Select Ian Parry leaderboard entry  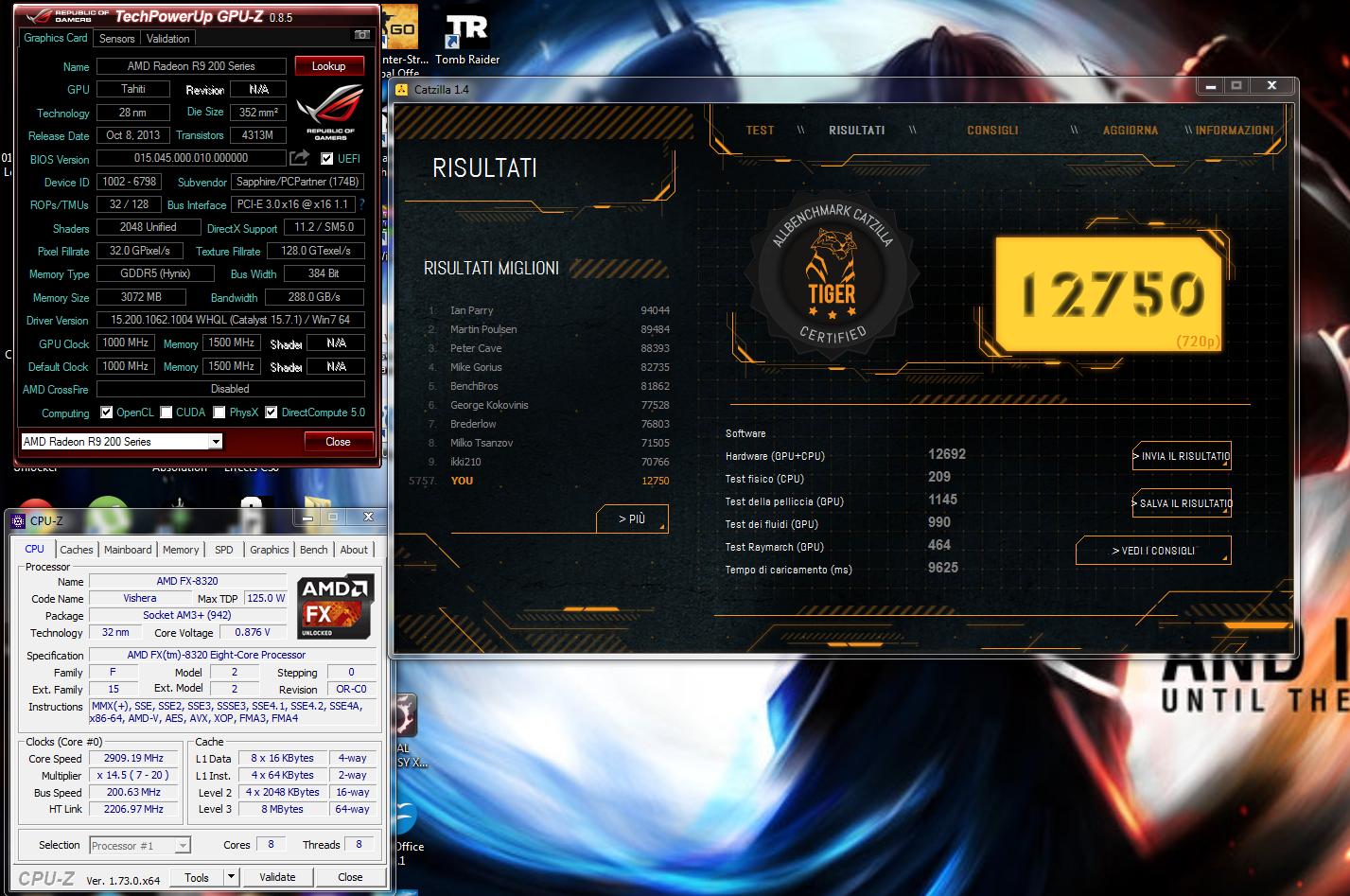(x=549, y=310)
